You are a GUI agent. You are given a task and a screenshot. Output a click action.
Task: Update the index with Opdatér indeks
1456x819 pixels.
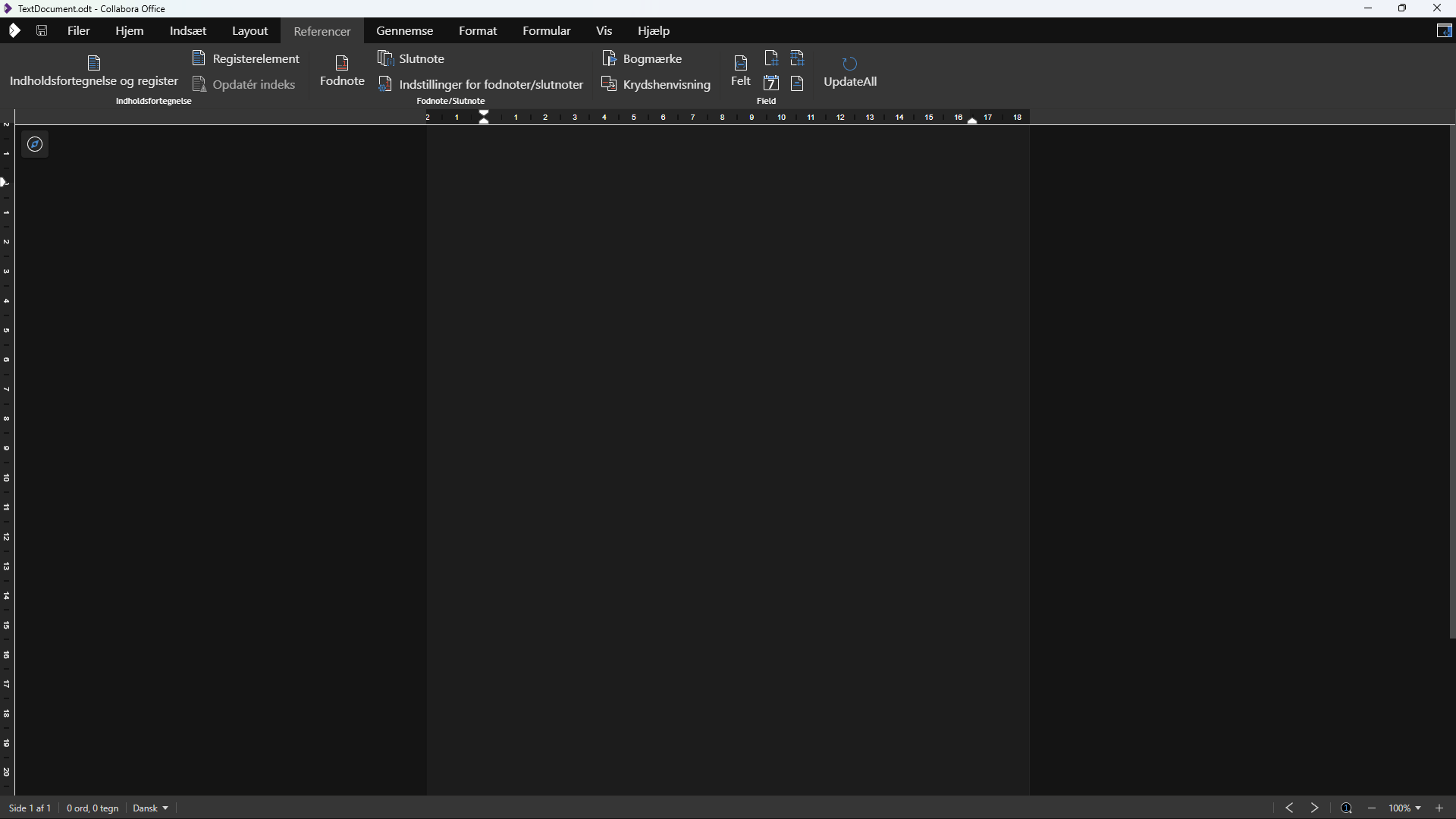pos(245,84)
